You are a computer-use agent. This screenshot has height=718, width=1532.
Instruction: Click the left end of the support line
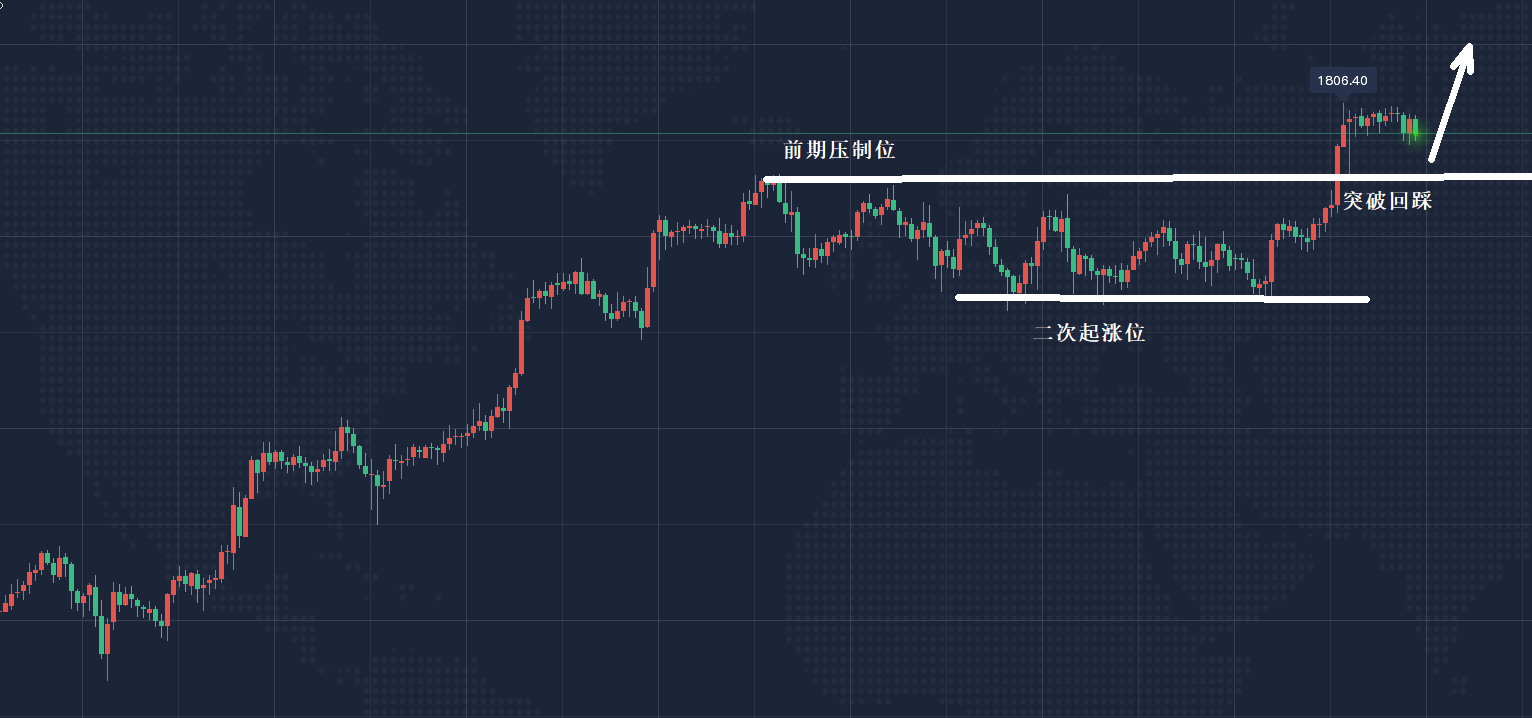pyautogui.click(x=960, y=297)
